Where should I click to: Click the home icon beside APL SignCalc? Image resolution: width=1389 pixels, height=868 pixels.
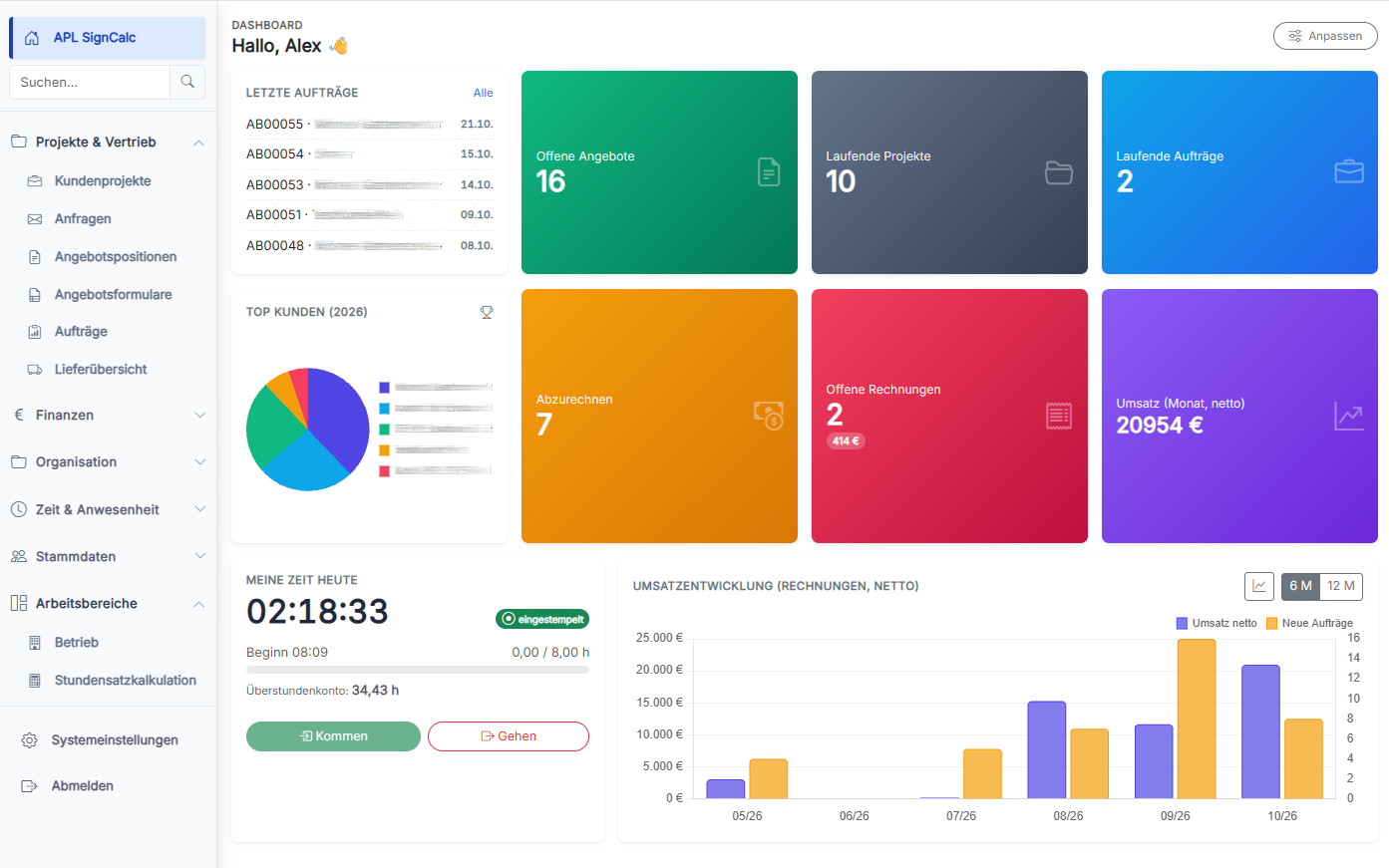(x=32, y=38)
